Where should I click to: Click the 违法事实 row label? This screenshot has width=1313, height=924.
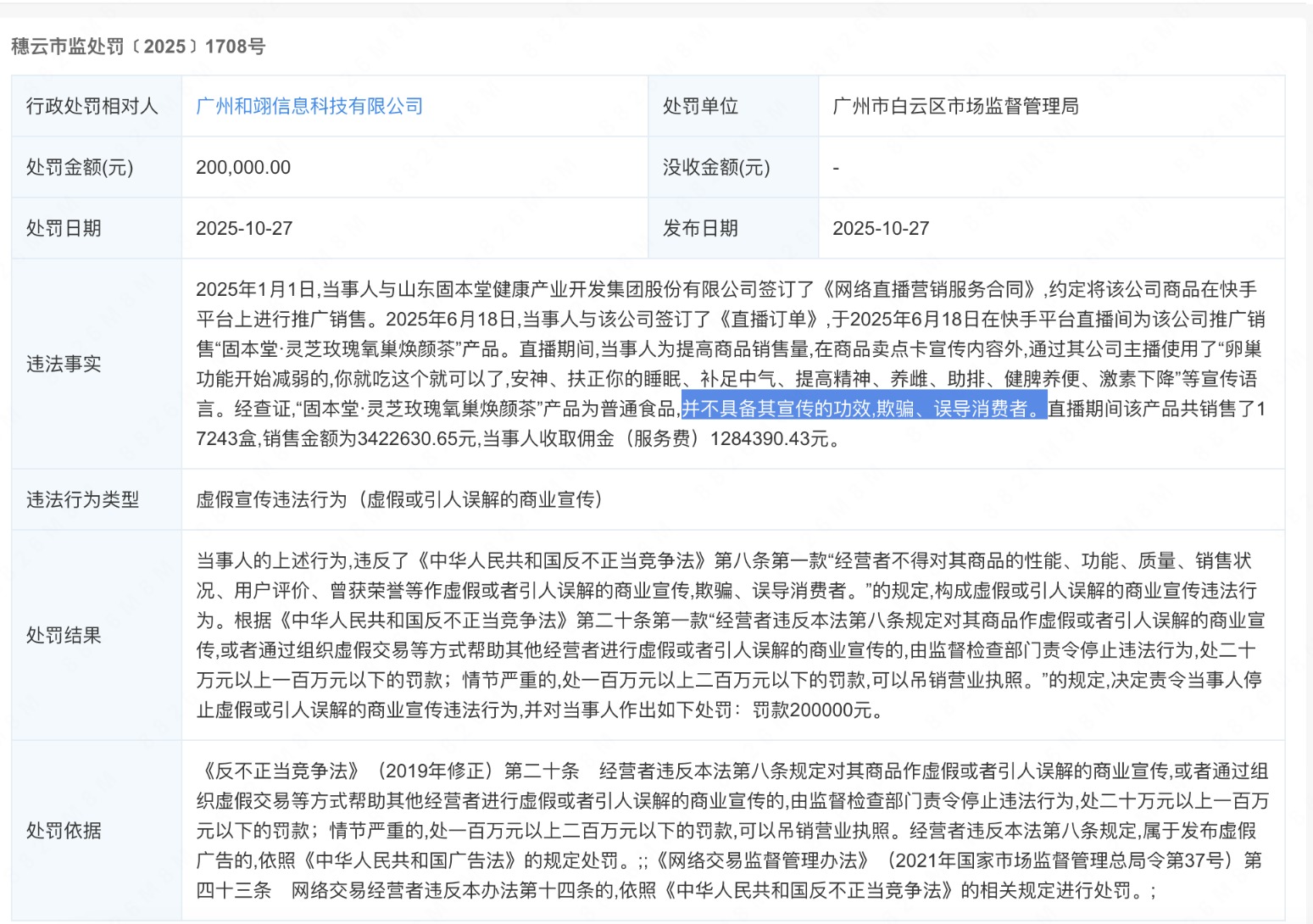coord(64,364)
